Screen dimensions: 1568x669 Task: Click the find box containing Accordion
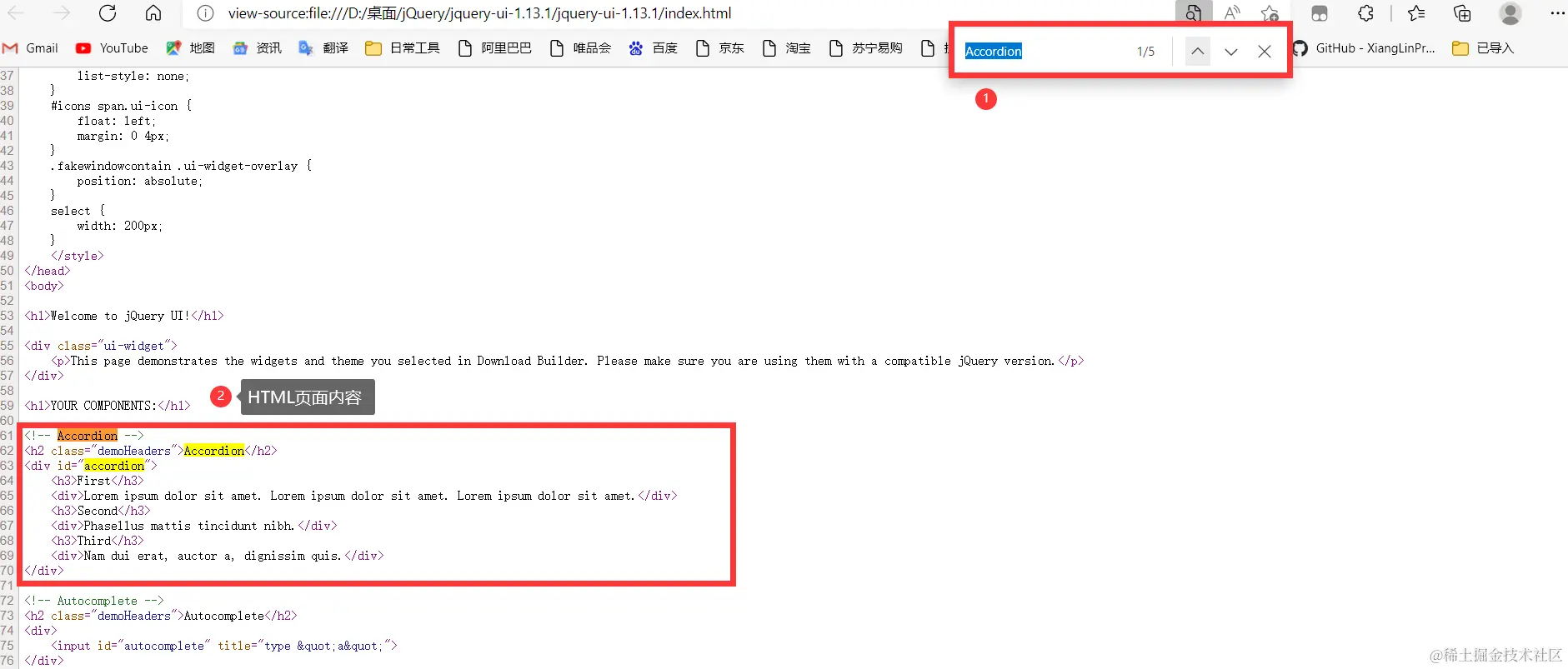click(x=1042, y=51)
